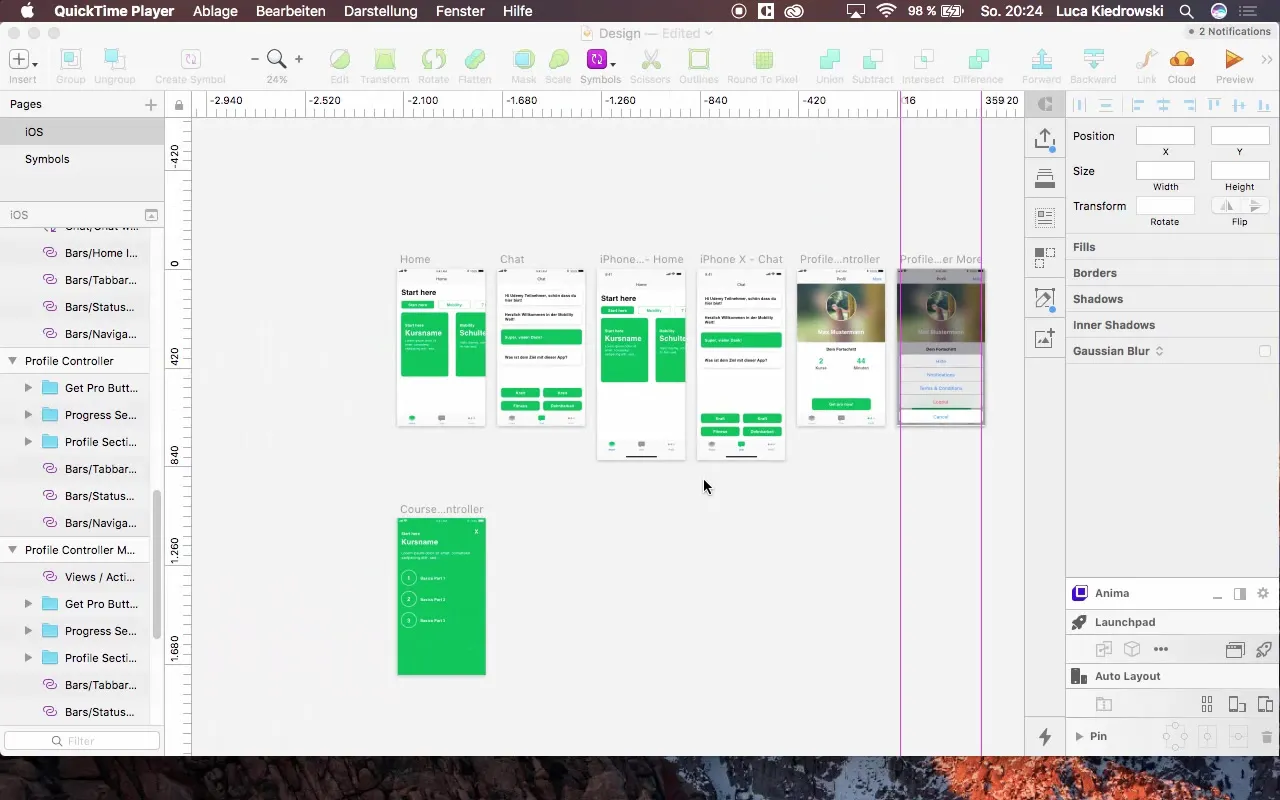Select the Scissors tool
Viewport: 1280px width, 800px height.
click(650, 60)
